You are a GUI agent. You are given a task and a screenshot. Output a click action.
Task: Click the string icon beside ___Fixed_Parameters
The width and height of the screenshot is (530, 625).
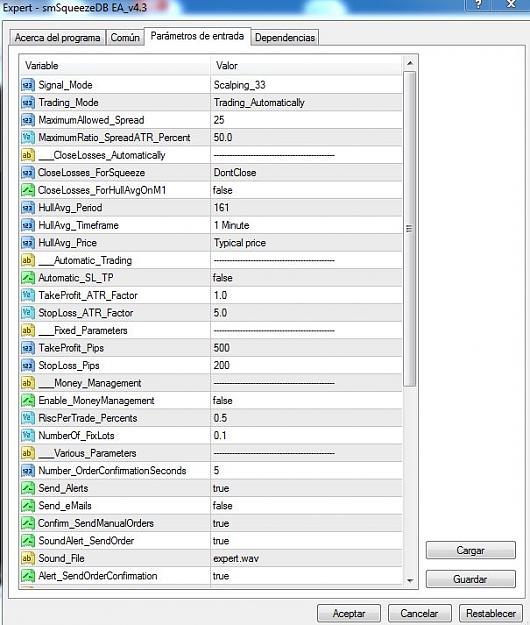28,330
